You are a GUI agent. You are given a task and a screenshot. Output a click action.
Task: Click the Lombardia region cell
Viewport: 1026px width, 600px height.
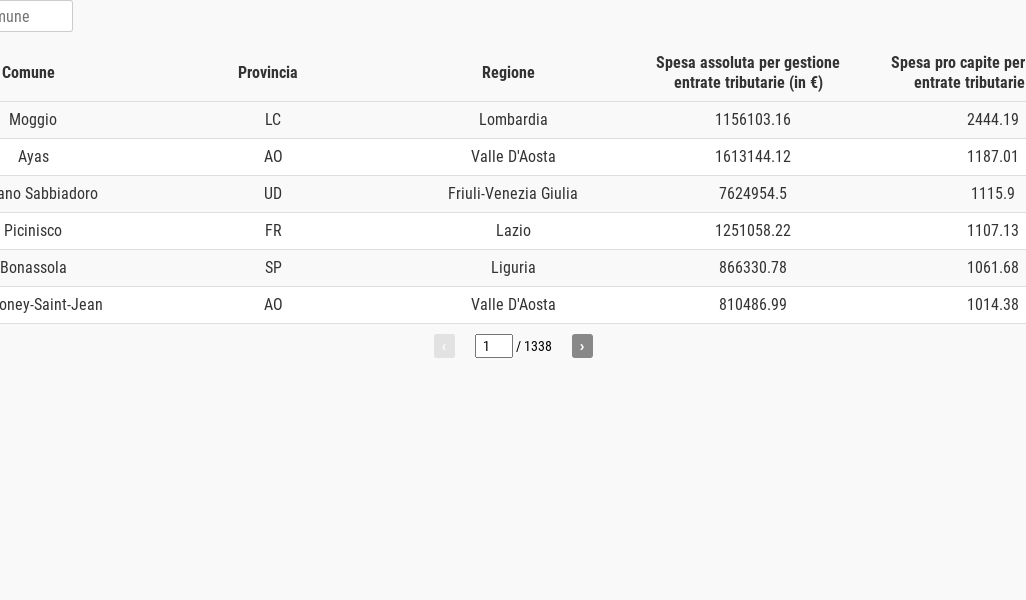pyautogui.click(x=512, y=119)
